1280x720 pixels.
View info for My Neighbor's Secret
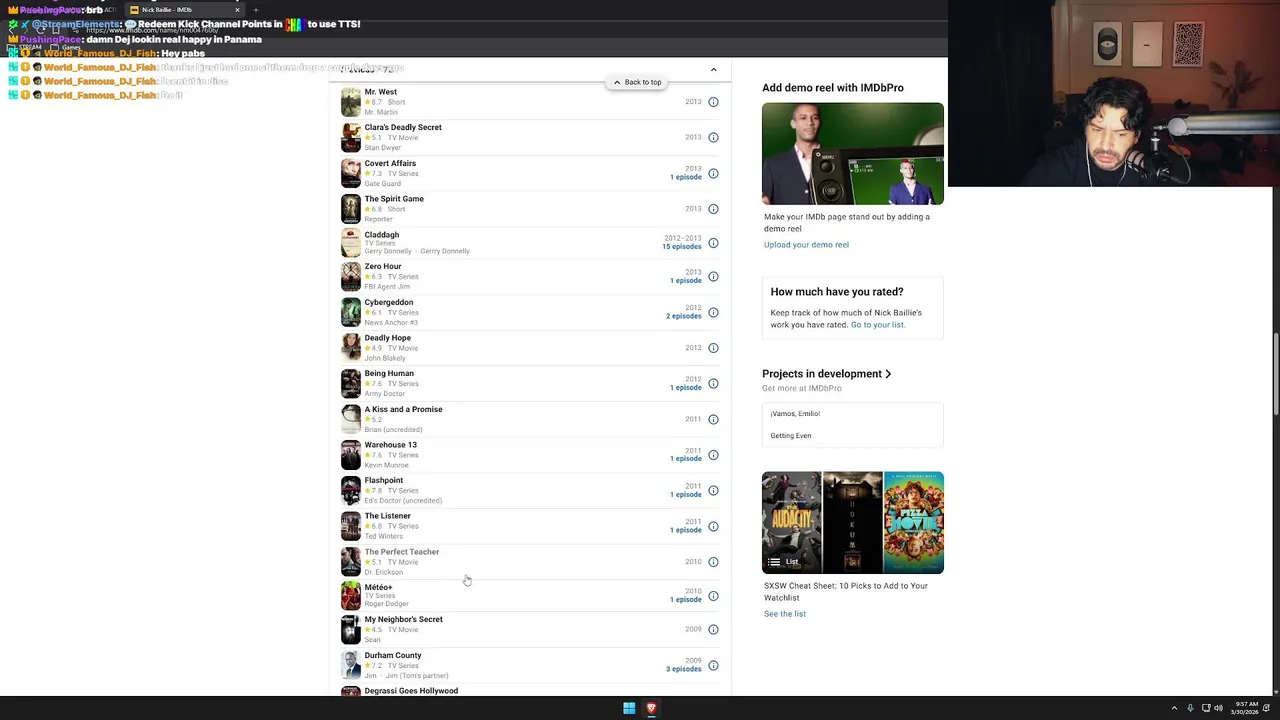(713, 630)
